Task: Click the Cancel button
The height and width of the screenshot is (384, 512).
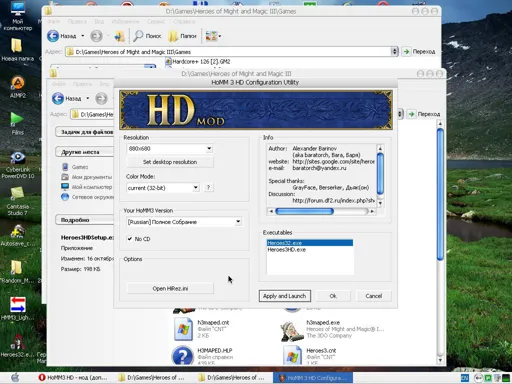Action: tap(374, 296)
